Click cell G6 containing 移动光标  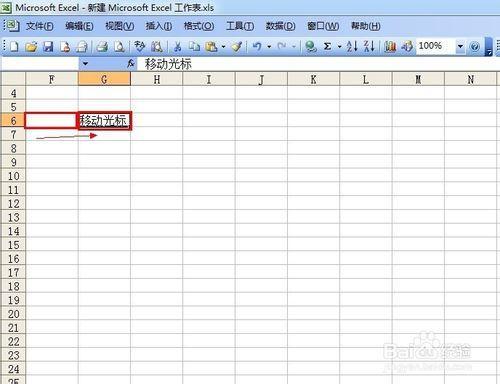[104, 120]
